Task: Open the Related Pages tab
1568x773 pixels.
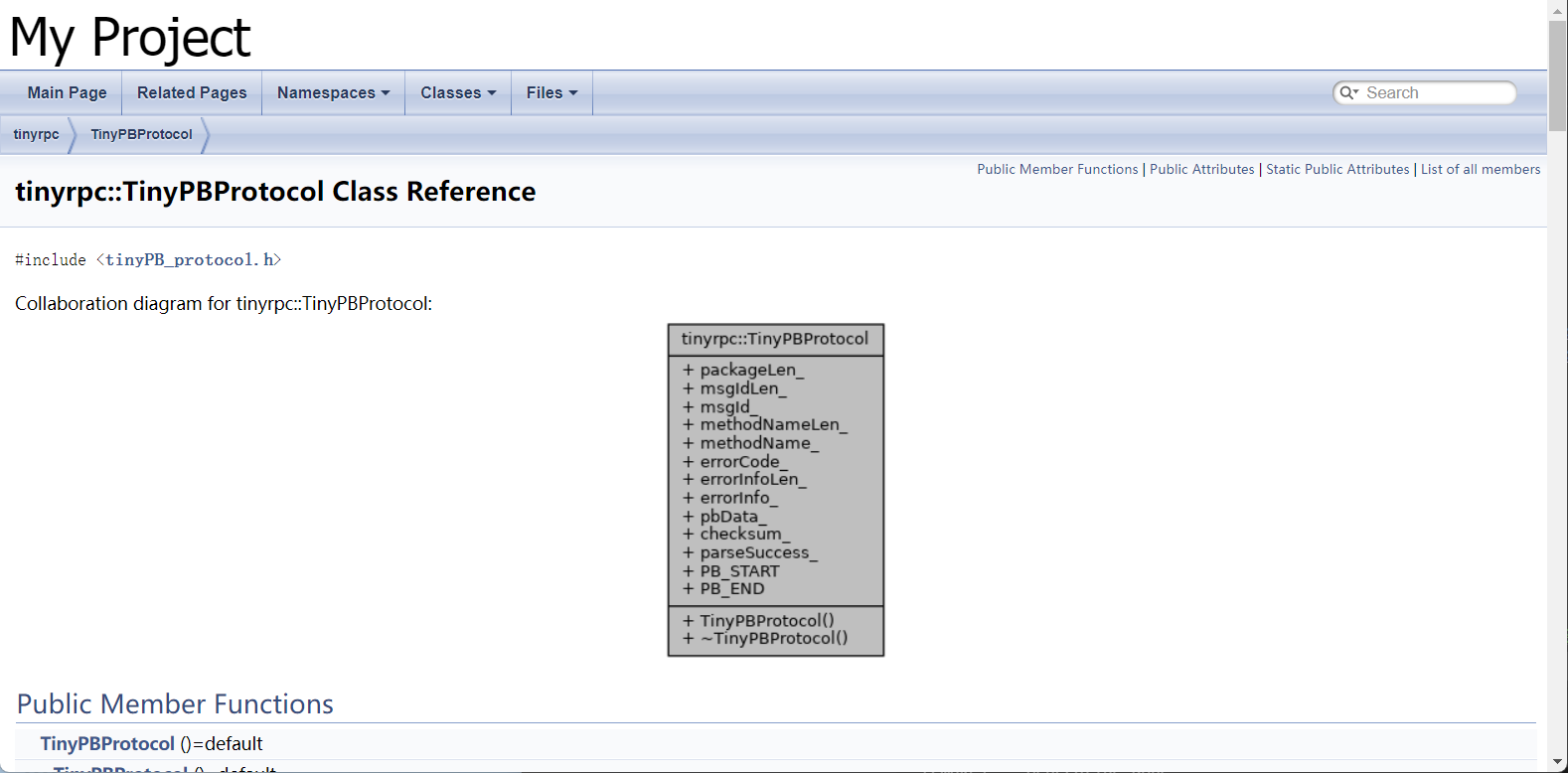Action: 192,92
